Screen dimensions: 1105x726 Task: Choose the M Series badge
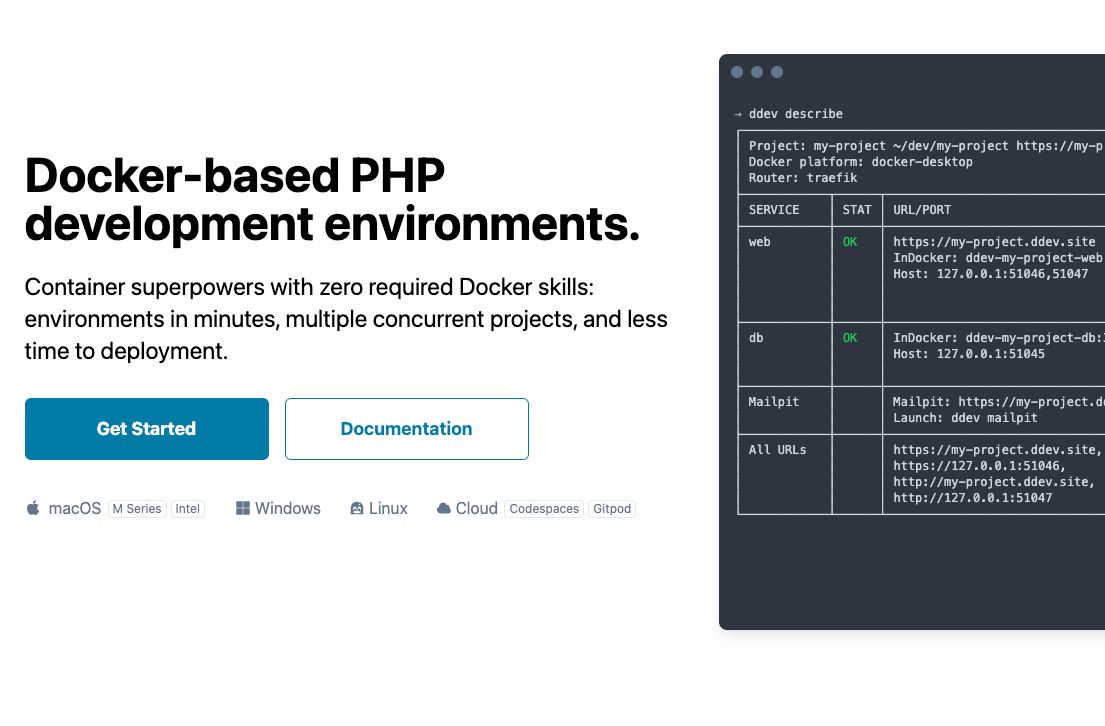(x=137, y=509)
